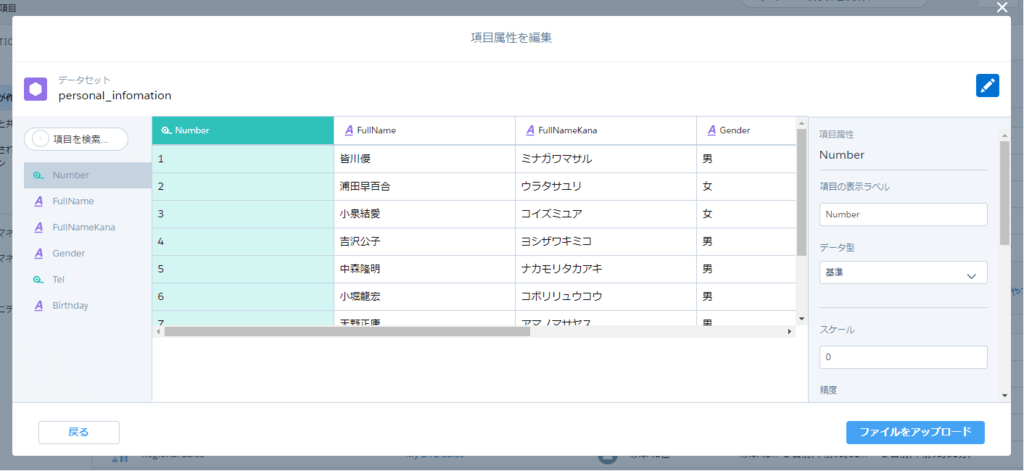This screenshot has height=471, width=1024.
Task: Select FullNameKana field in sidebar list
Action: (x=84, y=227)
